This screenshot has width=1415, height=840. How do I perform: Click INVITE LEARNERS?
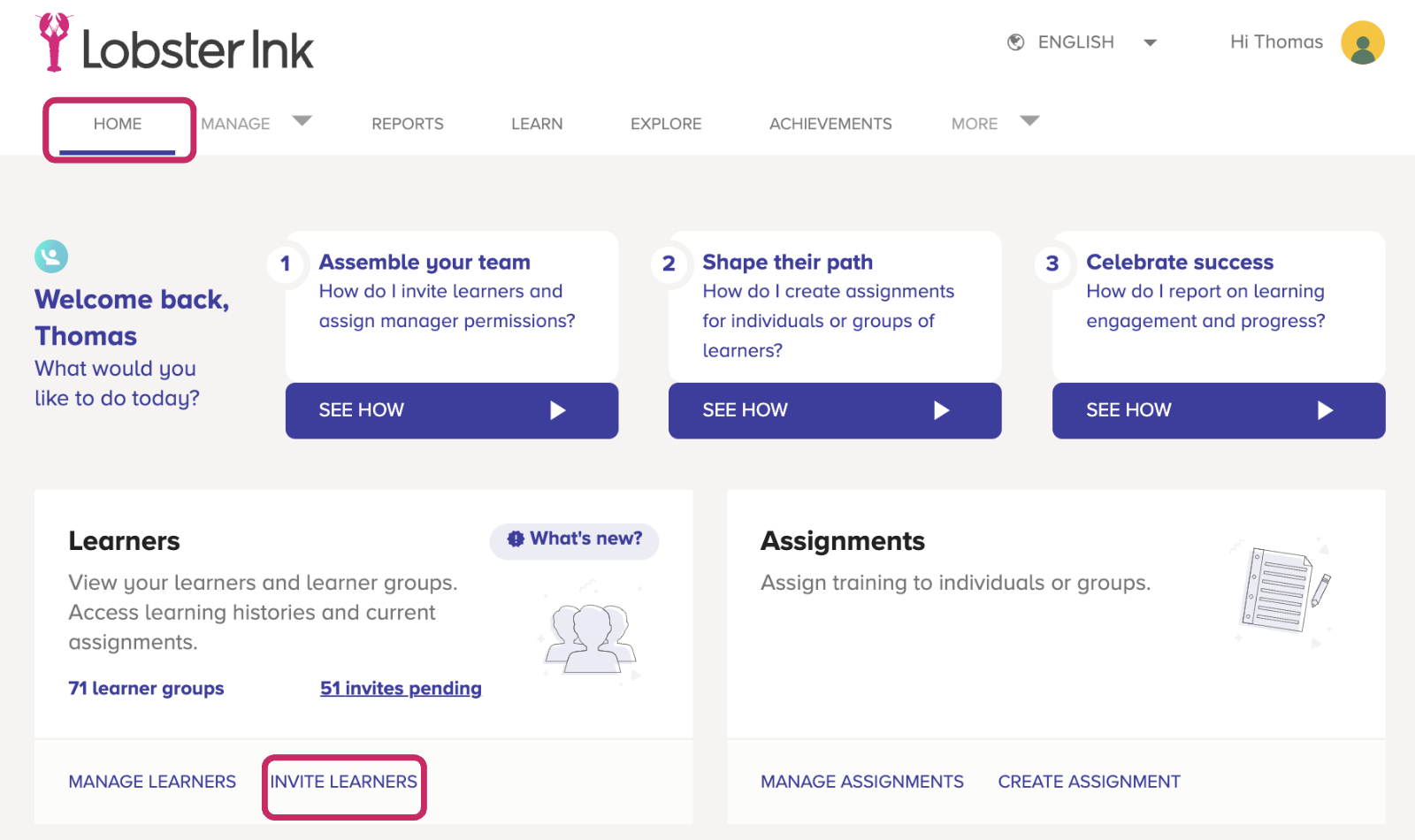[x=343, y=782]
